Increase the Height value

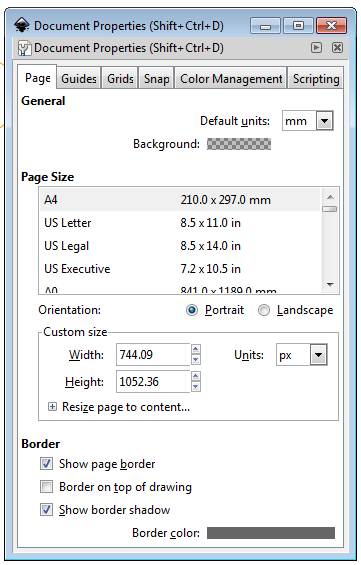[x=196, y=377]
